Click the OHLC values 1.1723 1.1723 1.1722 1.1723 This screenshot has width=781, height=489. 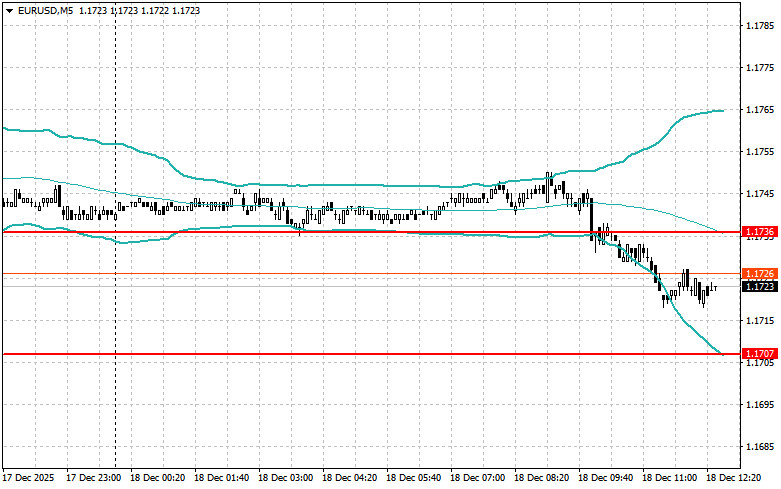(140, 10)
